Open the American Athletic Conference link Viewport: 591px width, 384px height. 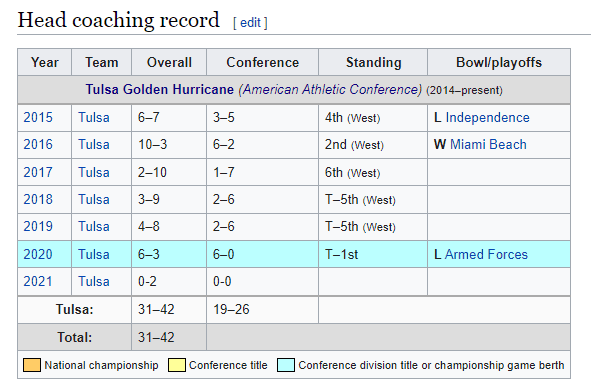coord(330,90)
